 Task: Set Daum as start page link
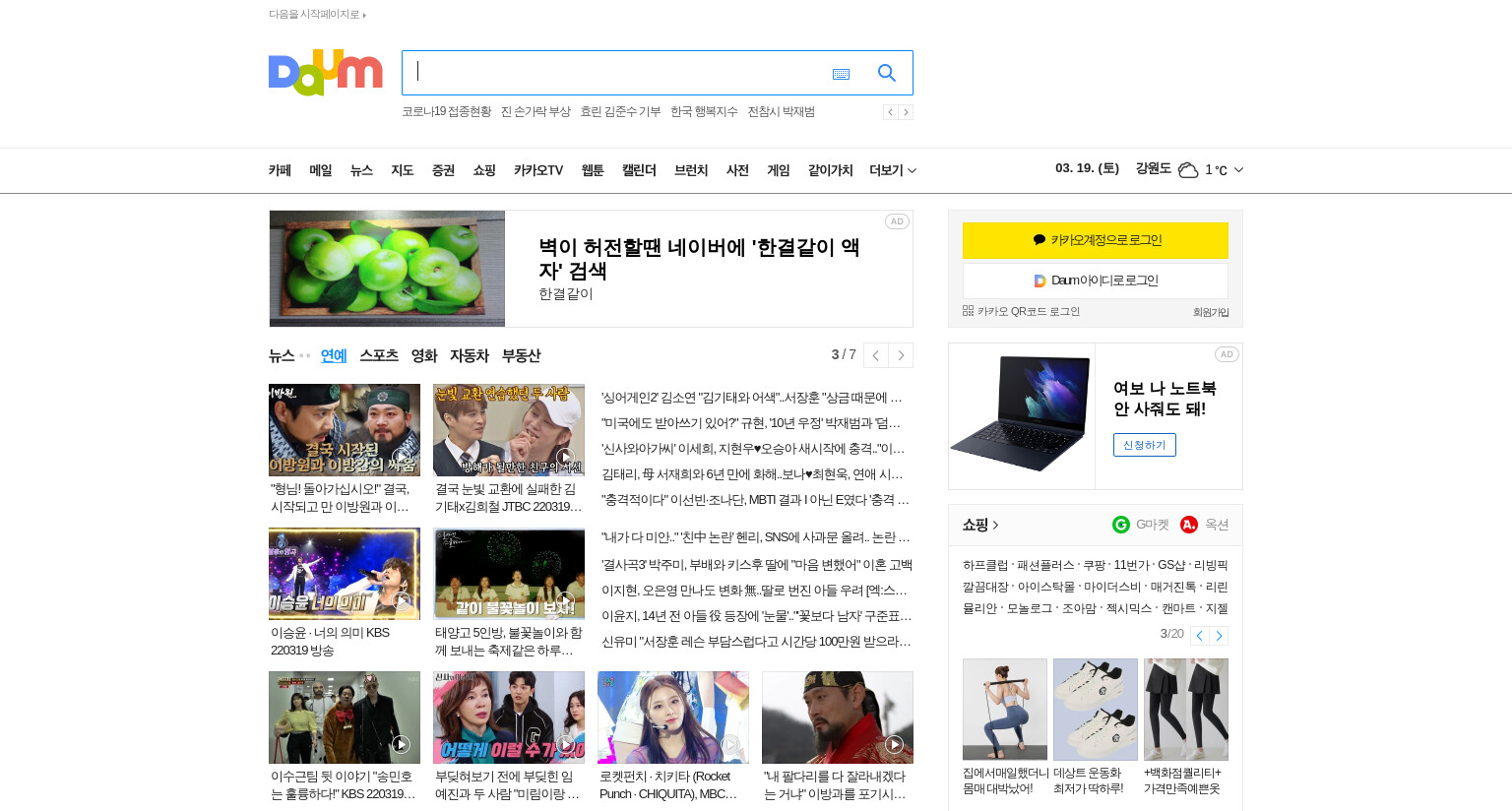point(317,15)
